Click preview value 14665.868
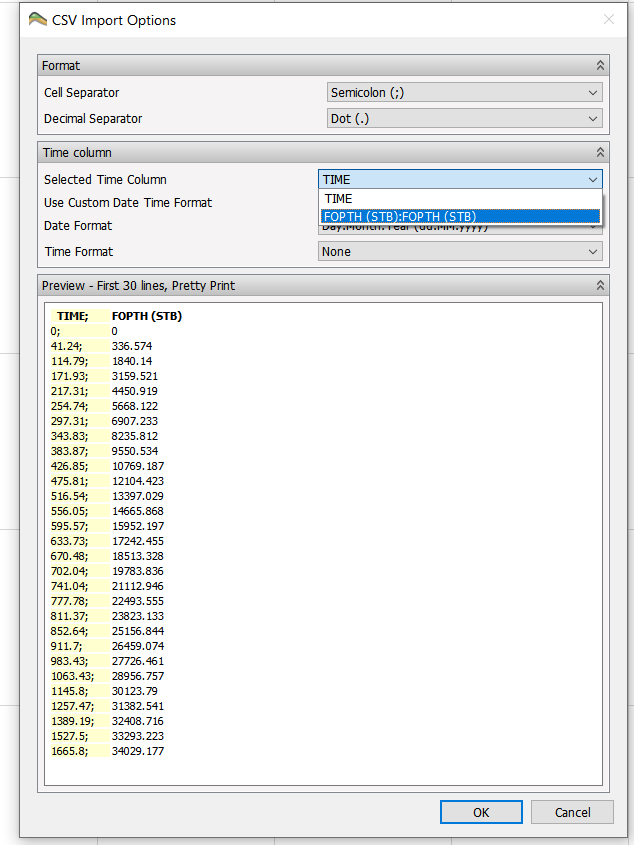Viewport: 634px width, 845px height. click(138, 511)
